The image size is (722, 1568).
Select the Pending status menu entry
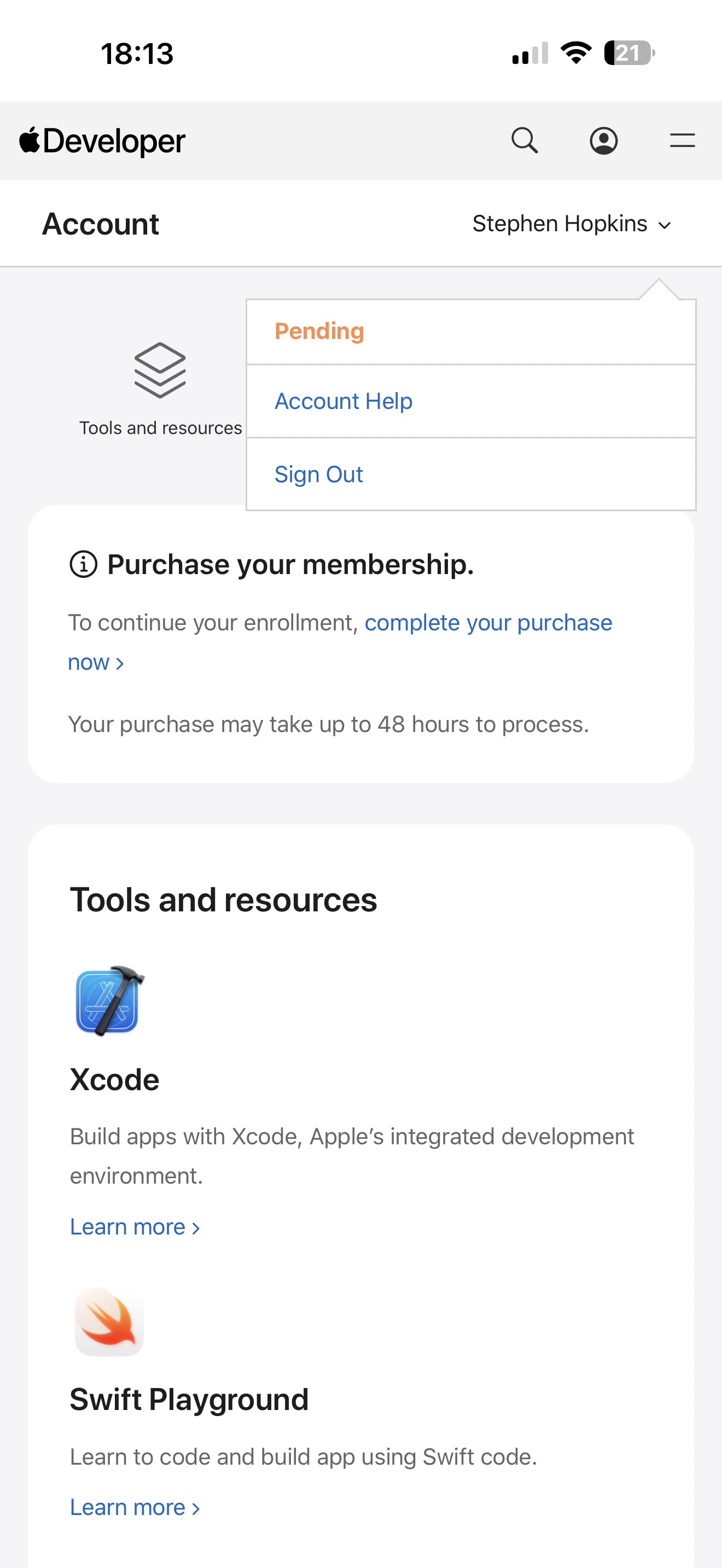coord(319,331)
